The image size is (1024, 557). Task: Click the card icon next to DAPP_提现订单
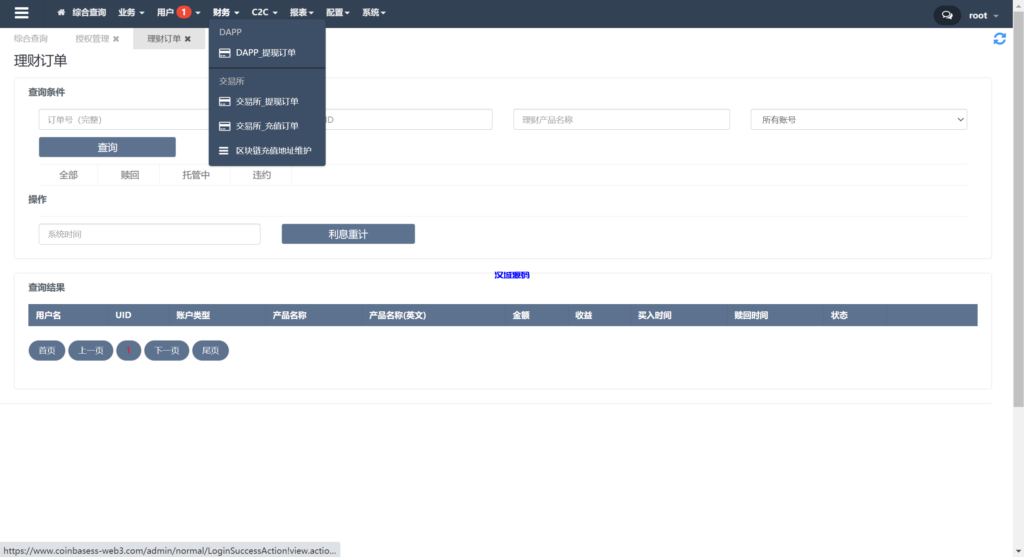tap(225, 53)
